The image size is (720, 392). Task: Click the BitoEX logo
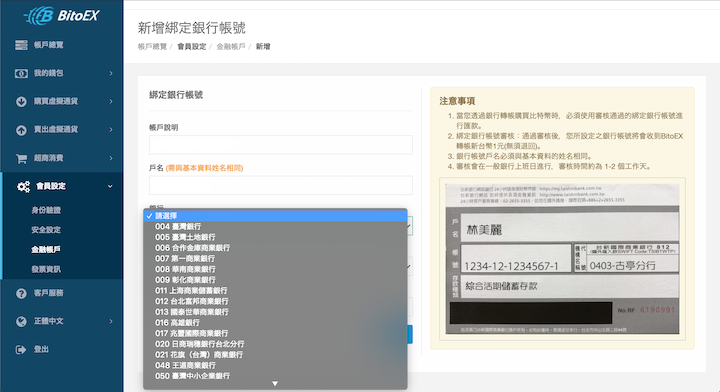pyautogui.click(x=62, y=16)
